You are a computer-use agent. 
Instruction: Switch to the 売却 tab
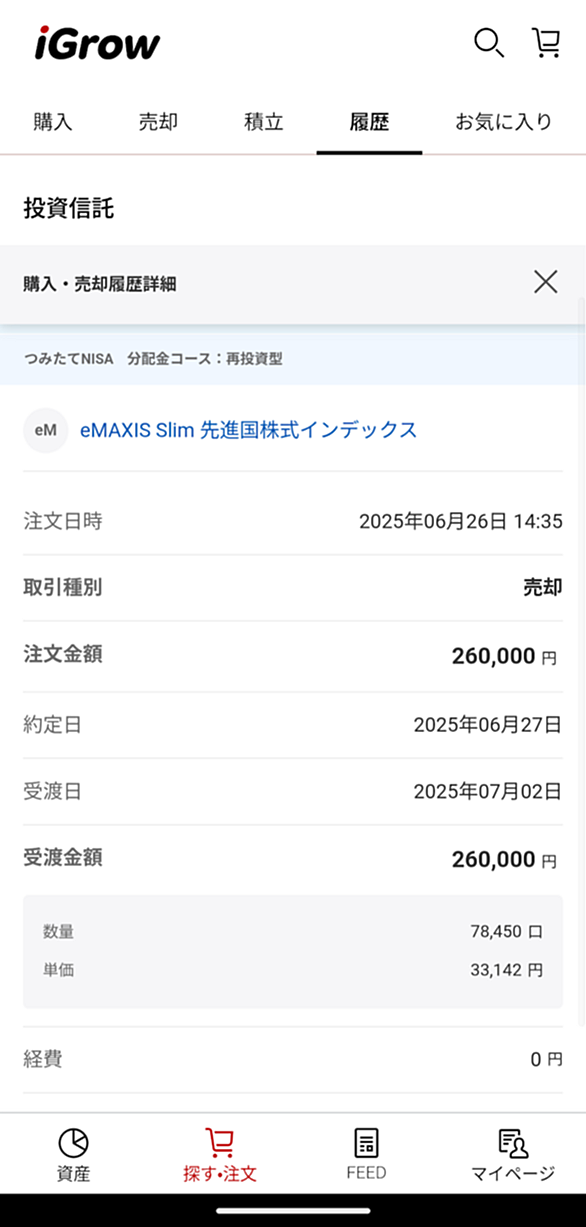pos(158,122)
